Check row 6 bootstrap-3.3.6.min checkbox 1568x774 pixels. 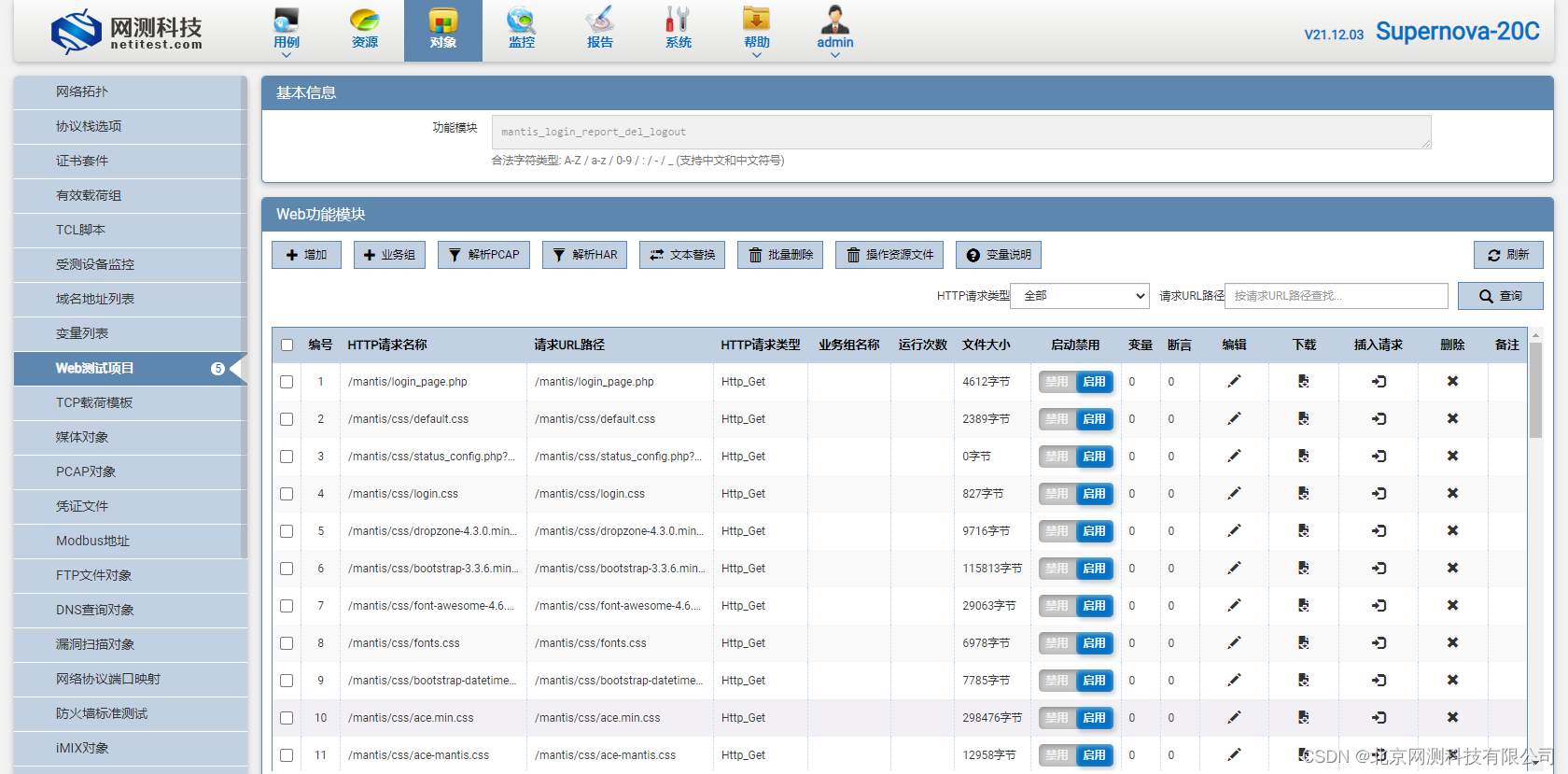coord(287,569)
